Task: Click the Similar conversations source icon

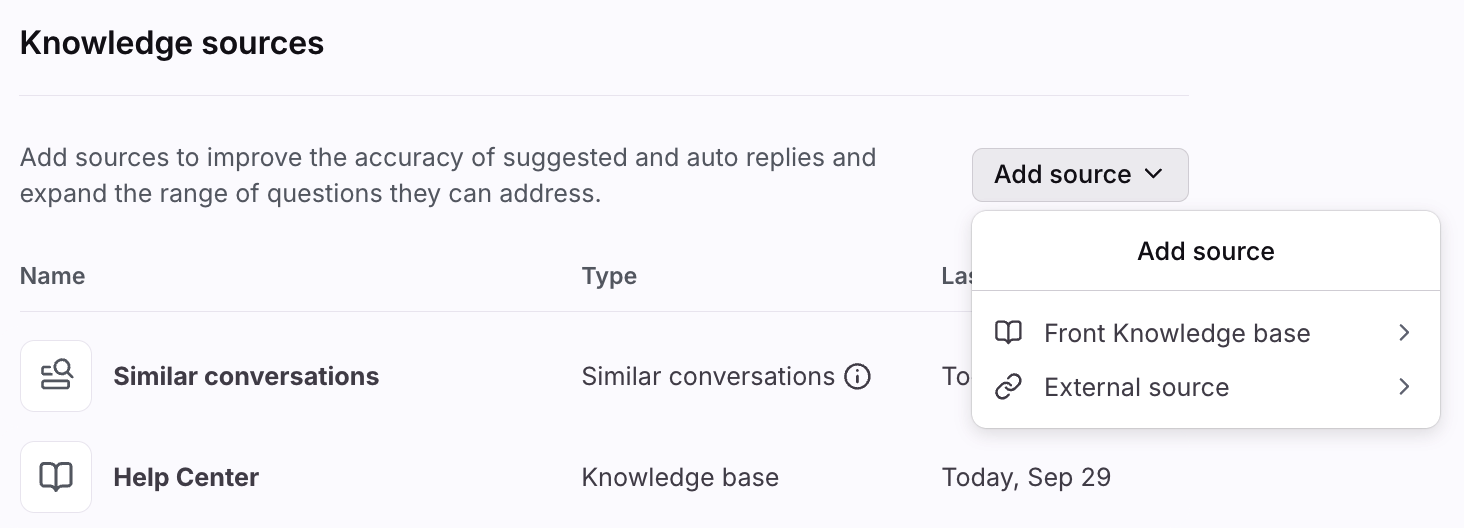Action: coord(56,376)
